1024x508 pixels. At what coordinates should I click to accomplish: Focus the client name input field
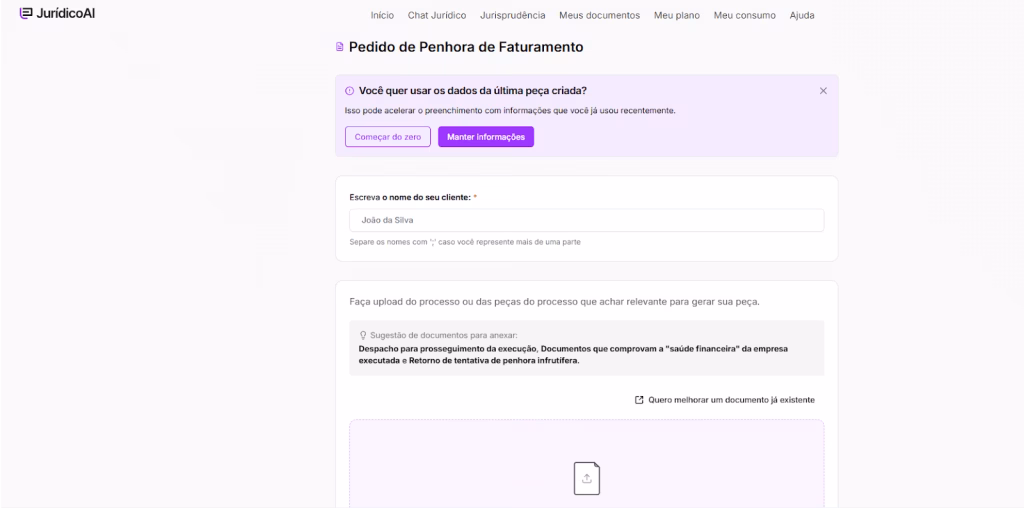coord(586,220)
